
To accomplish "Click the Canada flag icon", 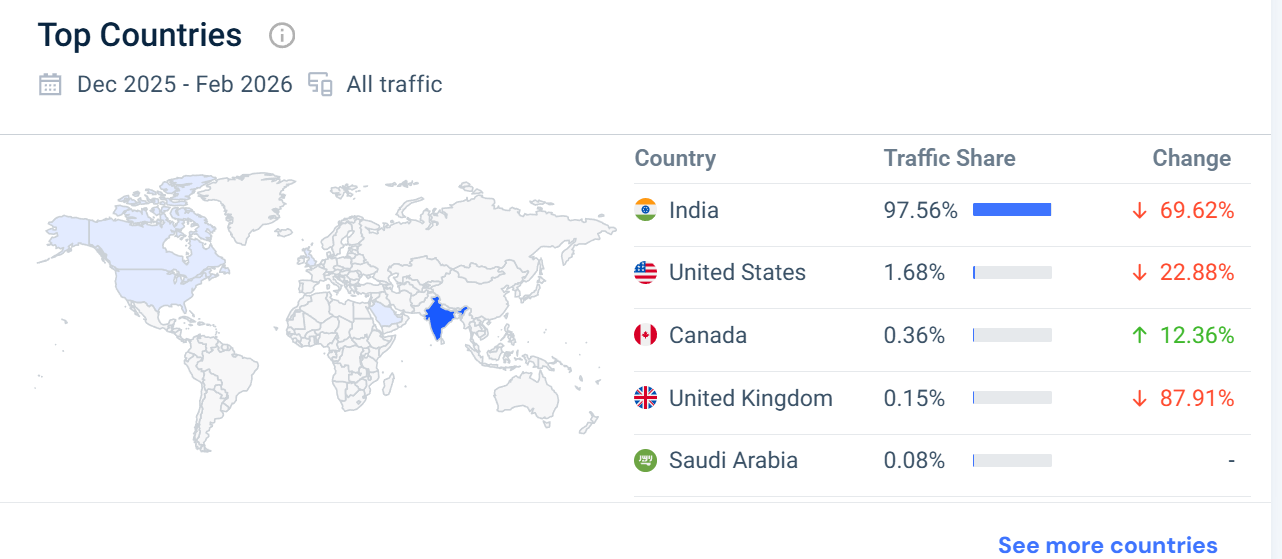I will coord(646,335).
